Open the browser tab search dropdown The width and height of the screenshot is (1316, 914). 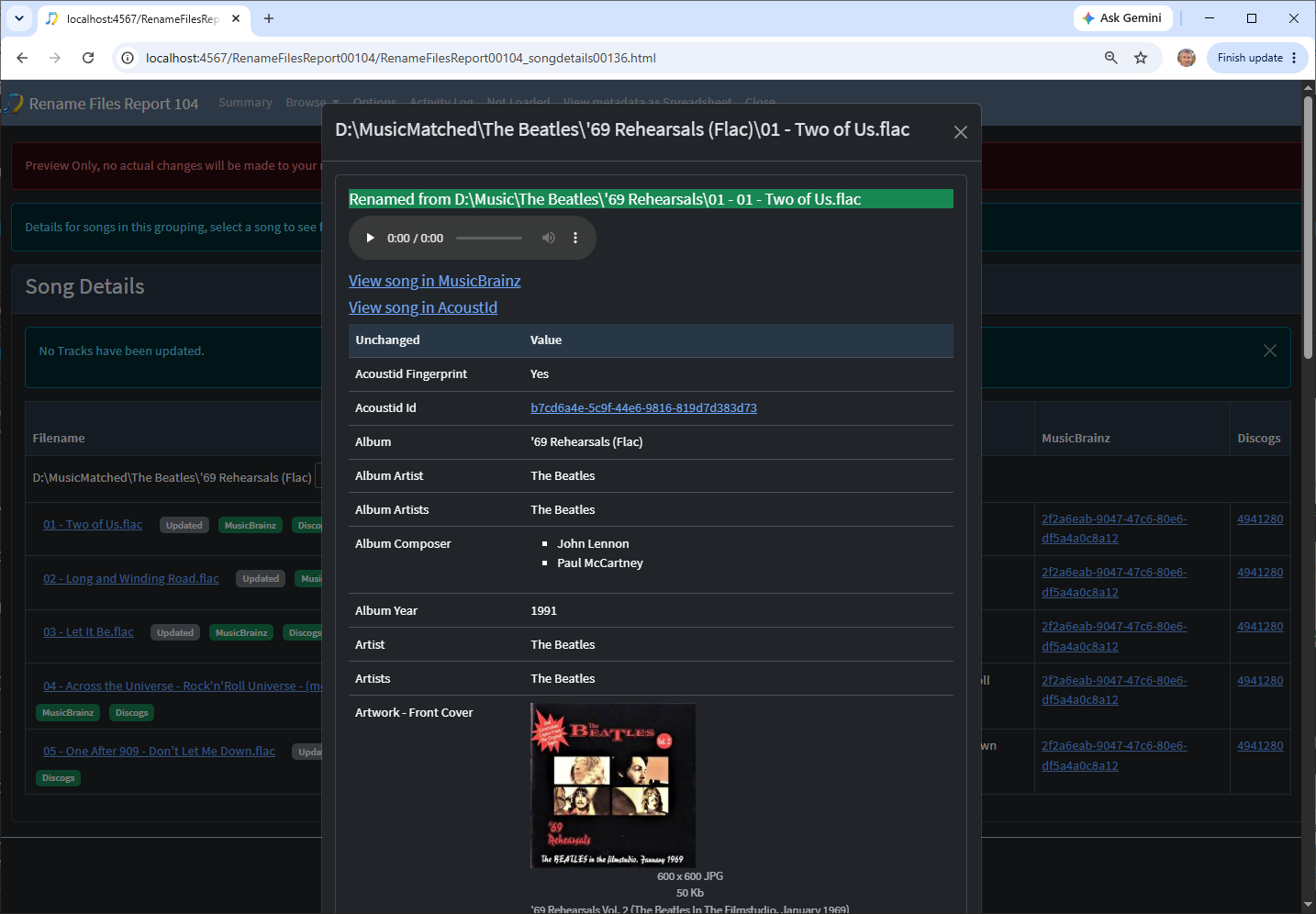tap(19, 18)
